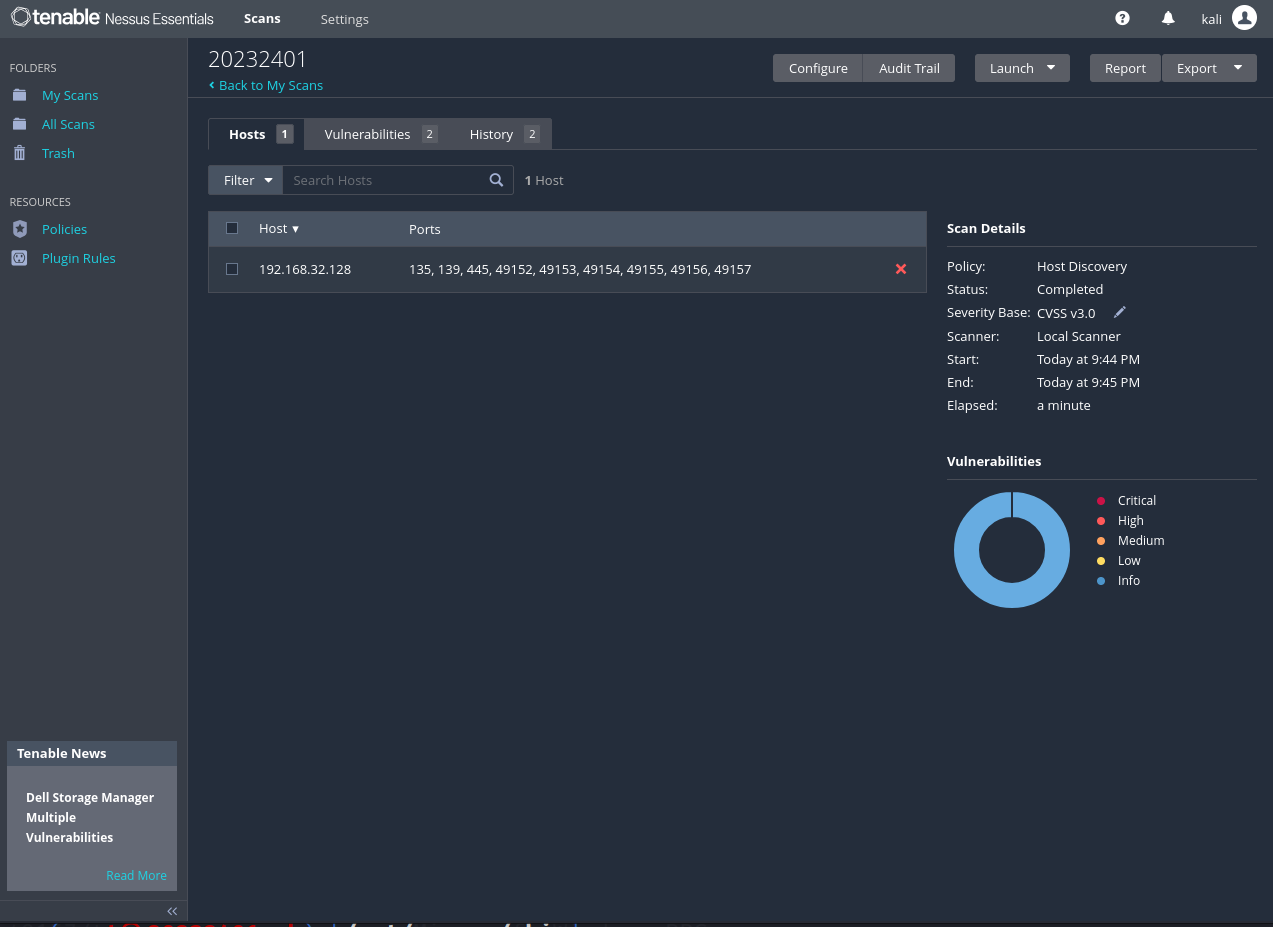Click the Critical legend color dot

(x=1101, y=501)
